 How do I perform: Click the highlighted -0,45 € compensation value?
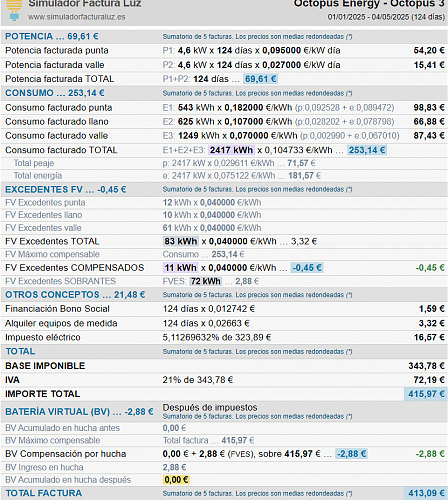point(307,268)
